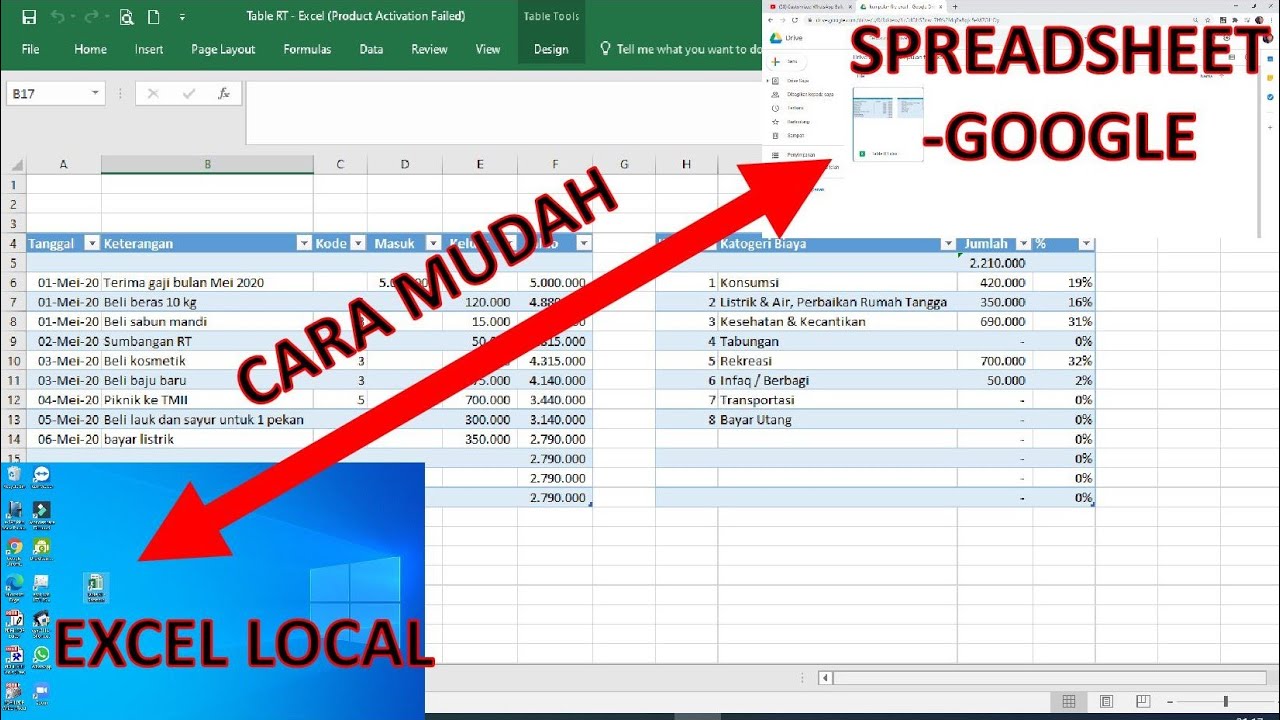The image size is (1280, 720).
Task: Click the Cancel X icon in formula bar
Action: [x=153, y=93]
